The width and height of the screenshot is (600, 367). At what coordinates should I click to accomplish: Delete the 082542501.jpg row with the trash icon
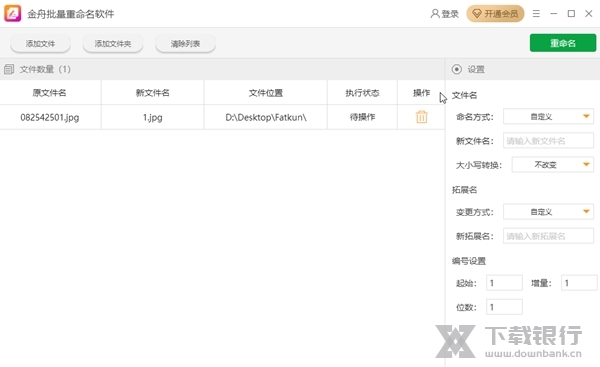422,117
